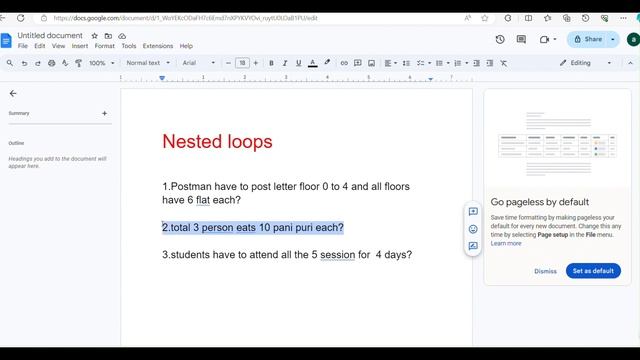
Task: Reload the browser page
Action: click(x=20, y=18)
